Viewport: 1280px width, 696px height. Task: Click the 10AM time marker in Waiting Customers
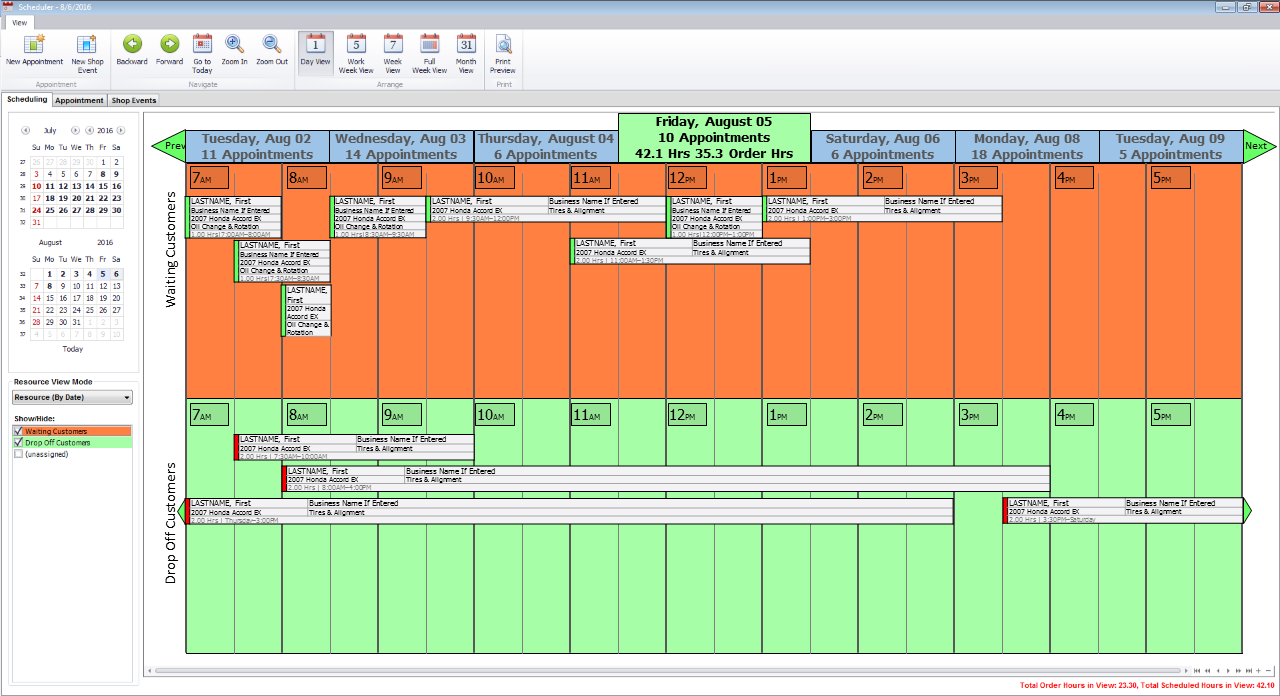(494, 178)
